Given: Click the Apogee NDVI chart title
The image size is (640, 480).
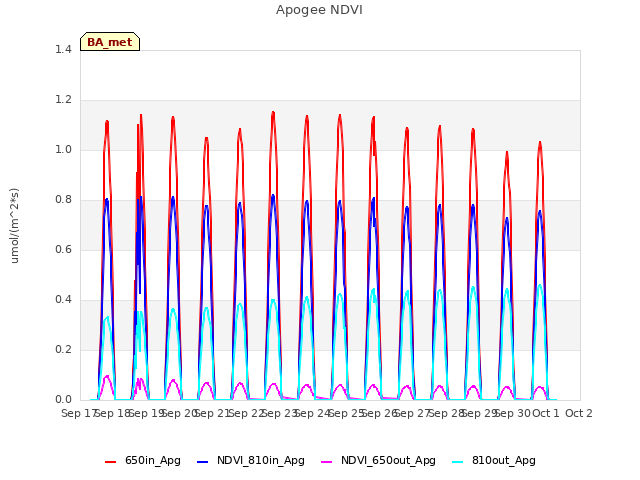Looking at the screenshot, I should pos(319,10).
